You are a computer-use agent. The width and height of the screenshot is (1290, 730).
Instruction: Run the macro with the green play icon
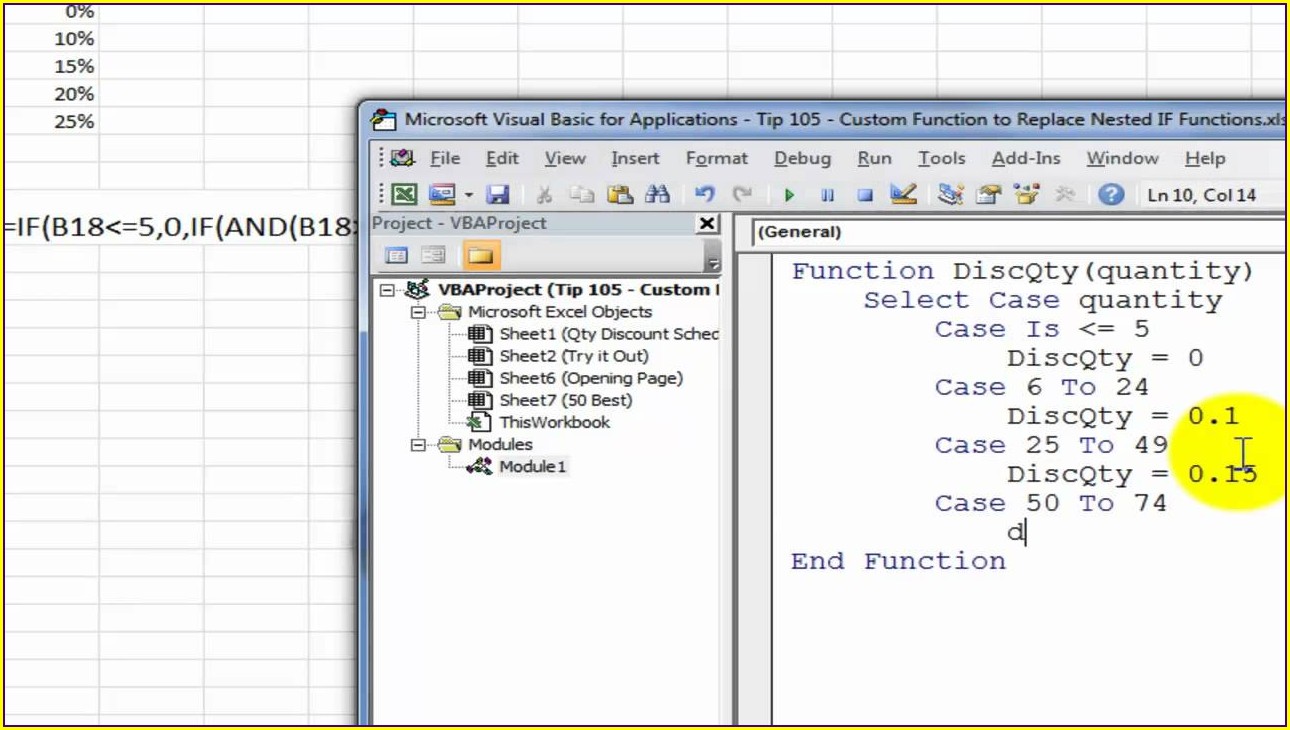[789, 195]
